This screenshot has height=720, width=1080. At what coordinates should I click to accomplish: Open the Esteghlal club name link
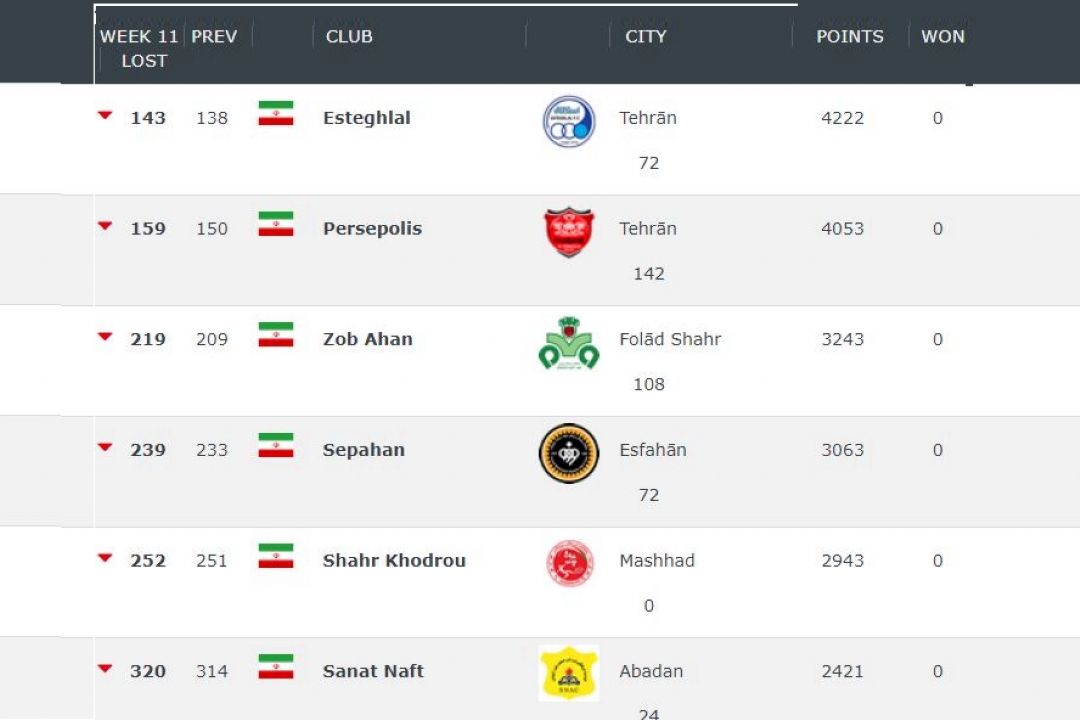pos(366,118)
